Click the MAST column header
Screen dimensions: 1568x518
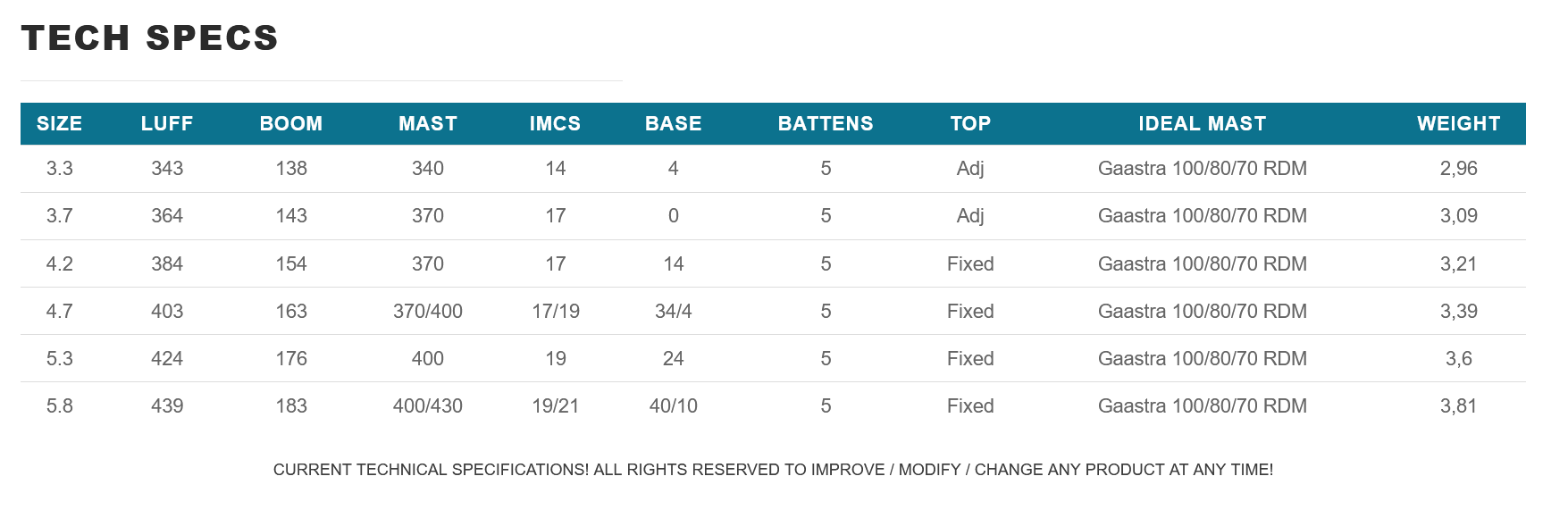428,123
